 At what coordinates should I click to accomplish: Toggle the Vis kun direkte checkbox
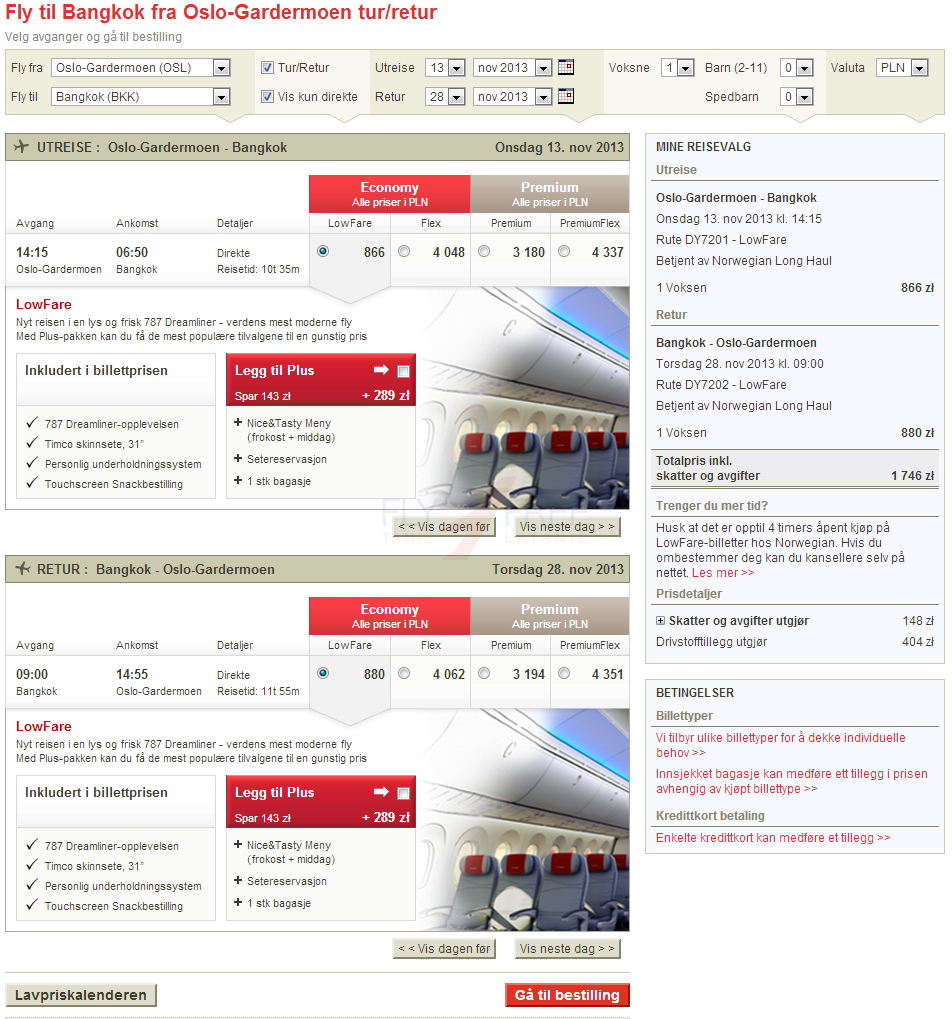click(266, 97)
